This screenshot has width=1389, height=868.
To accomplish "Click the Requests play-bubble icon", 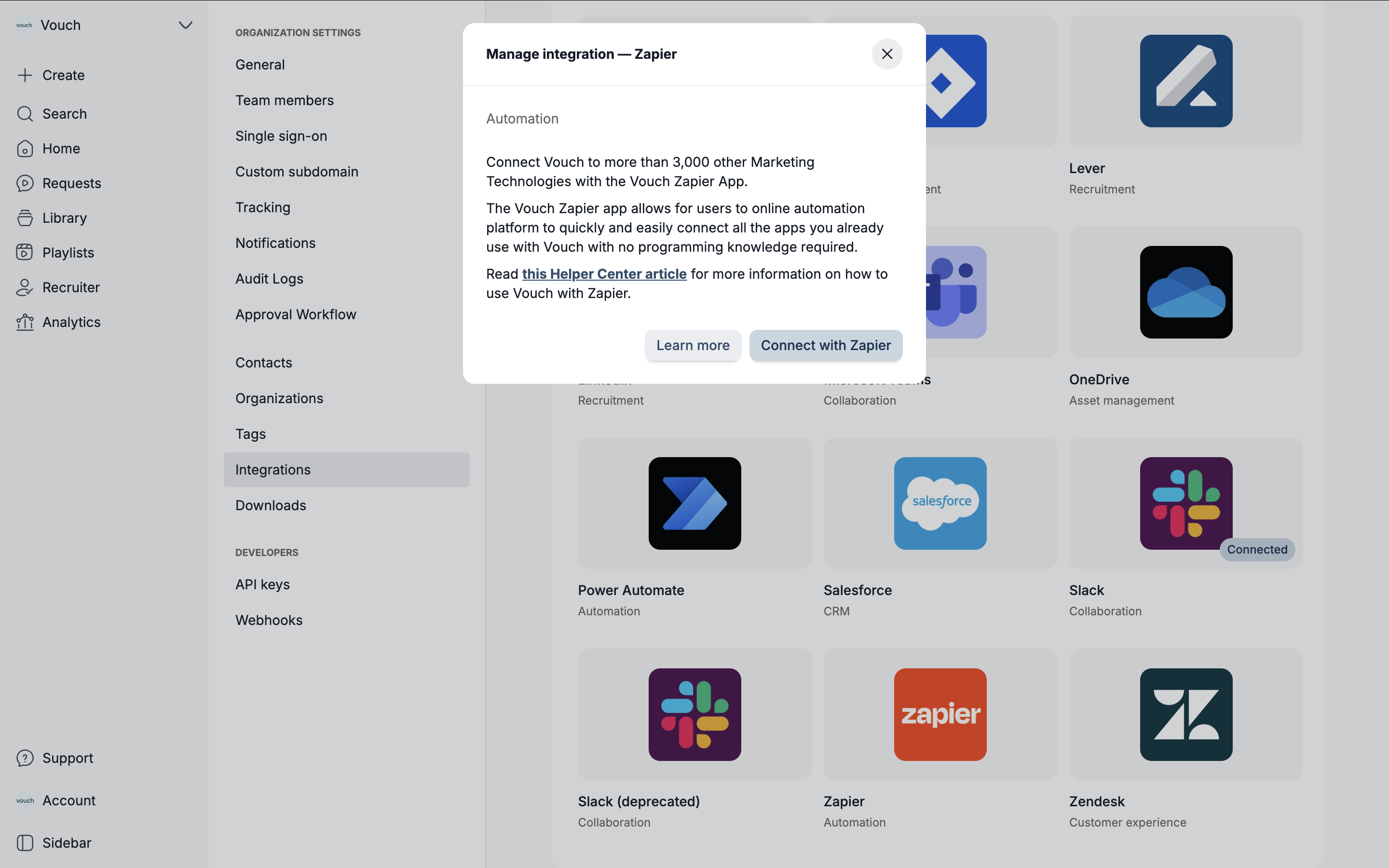I will (25, 183).
